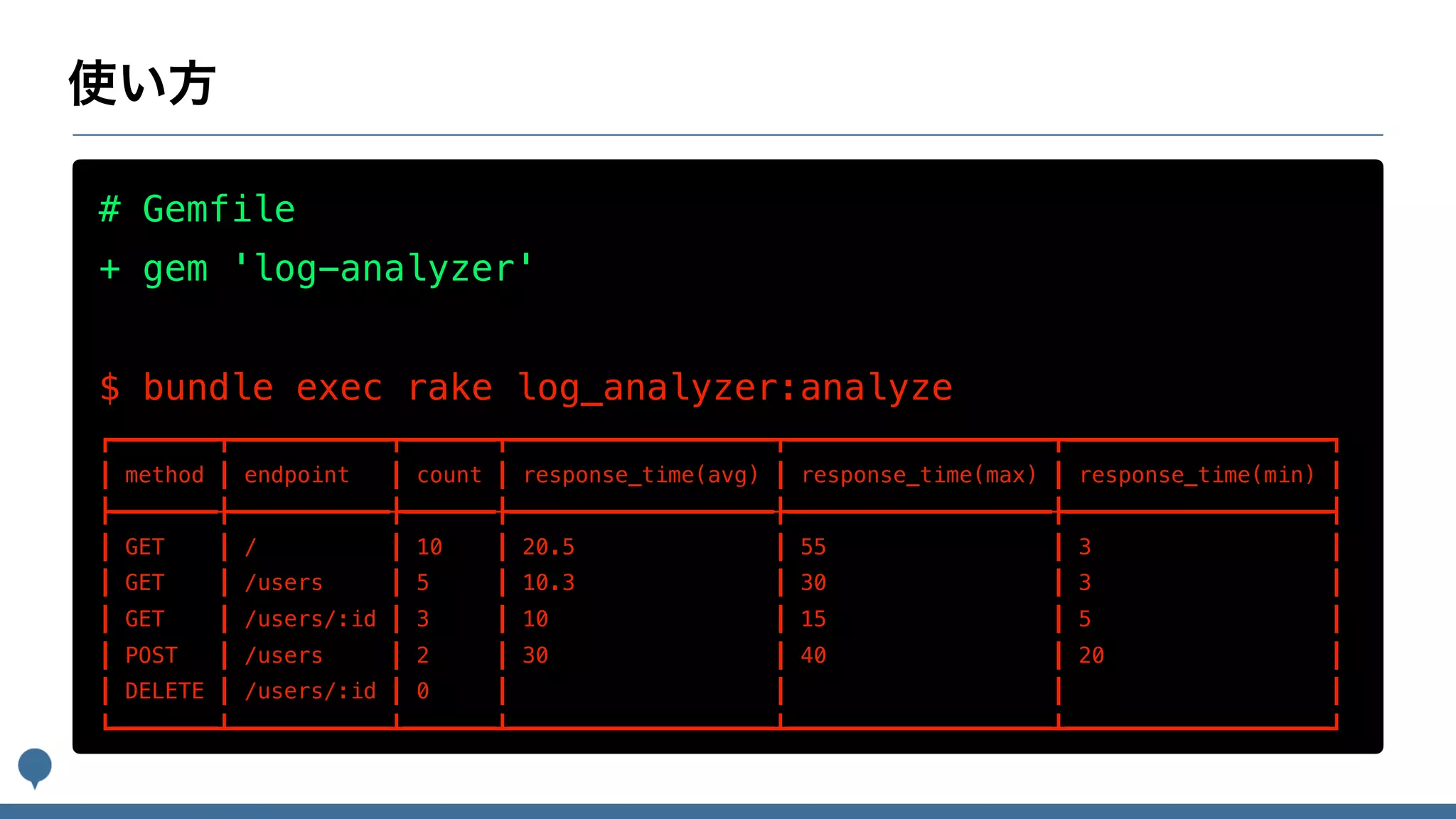Click the count value 10

[429, 547]
